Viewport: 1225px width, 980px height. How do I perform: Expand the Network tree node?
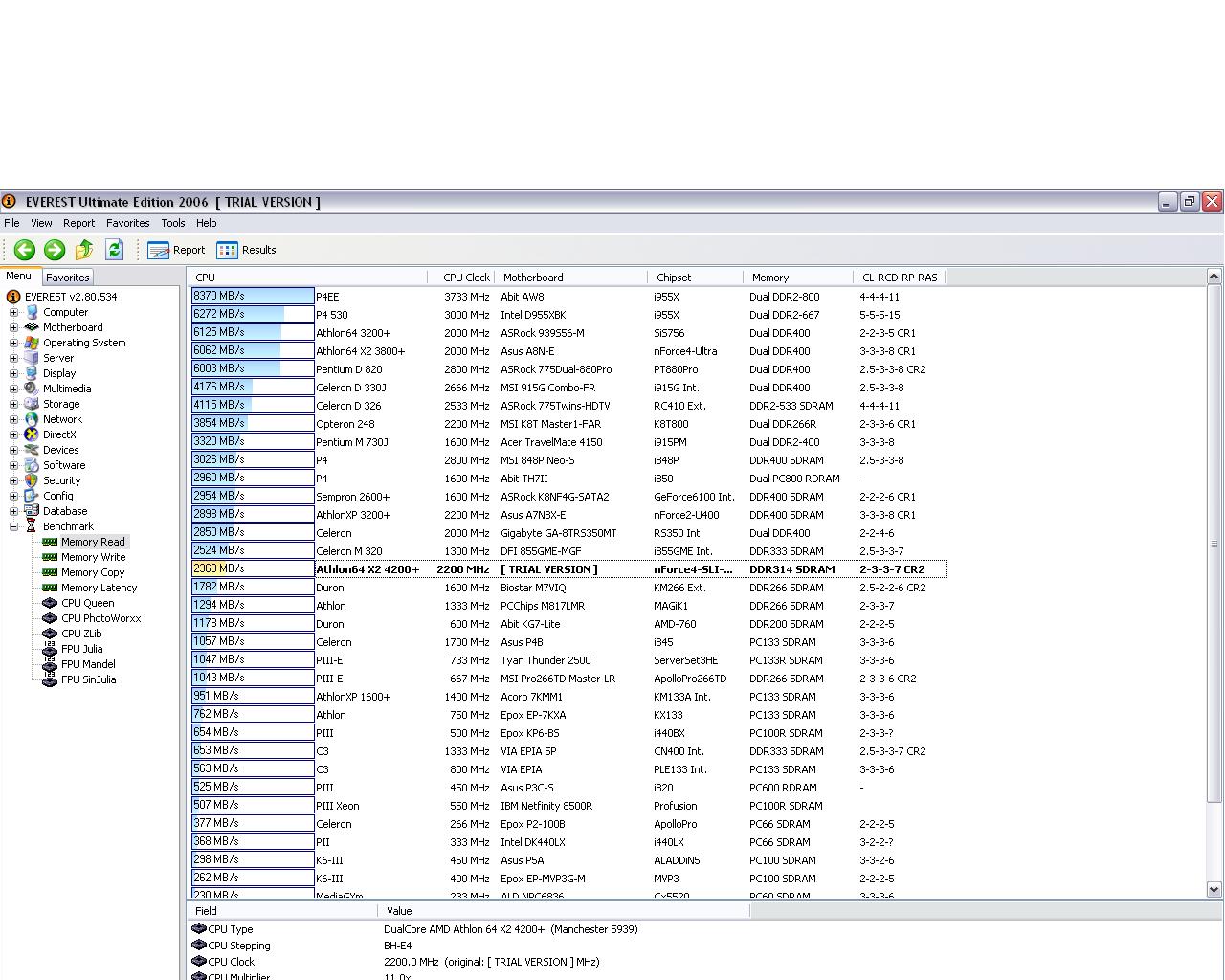point(13,419)
